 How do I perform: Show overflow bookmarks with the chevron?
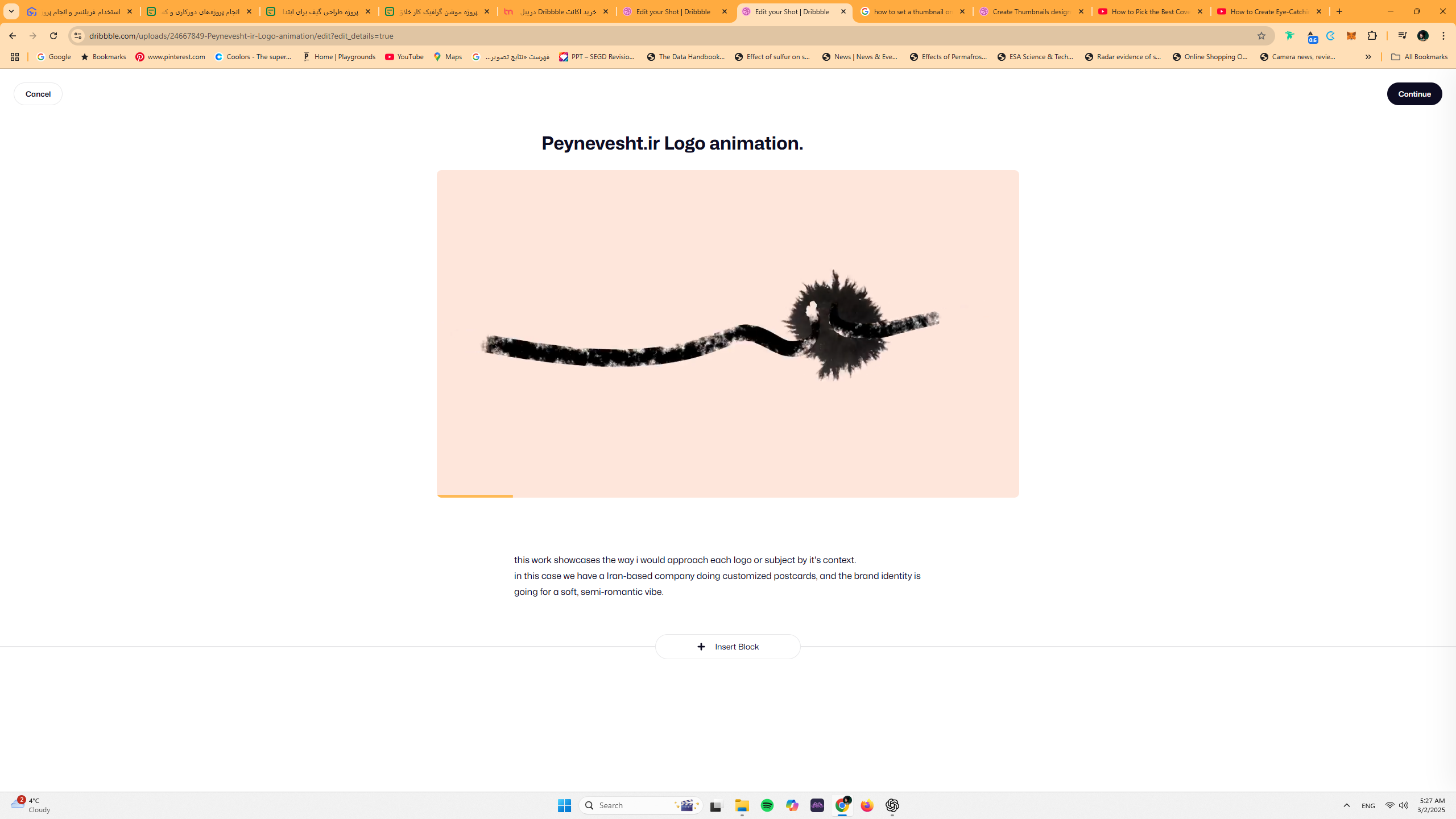tap(1368, 57)
